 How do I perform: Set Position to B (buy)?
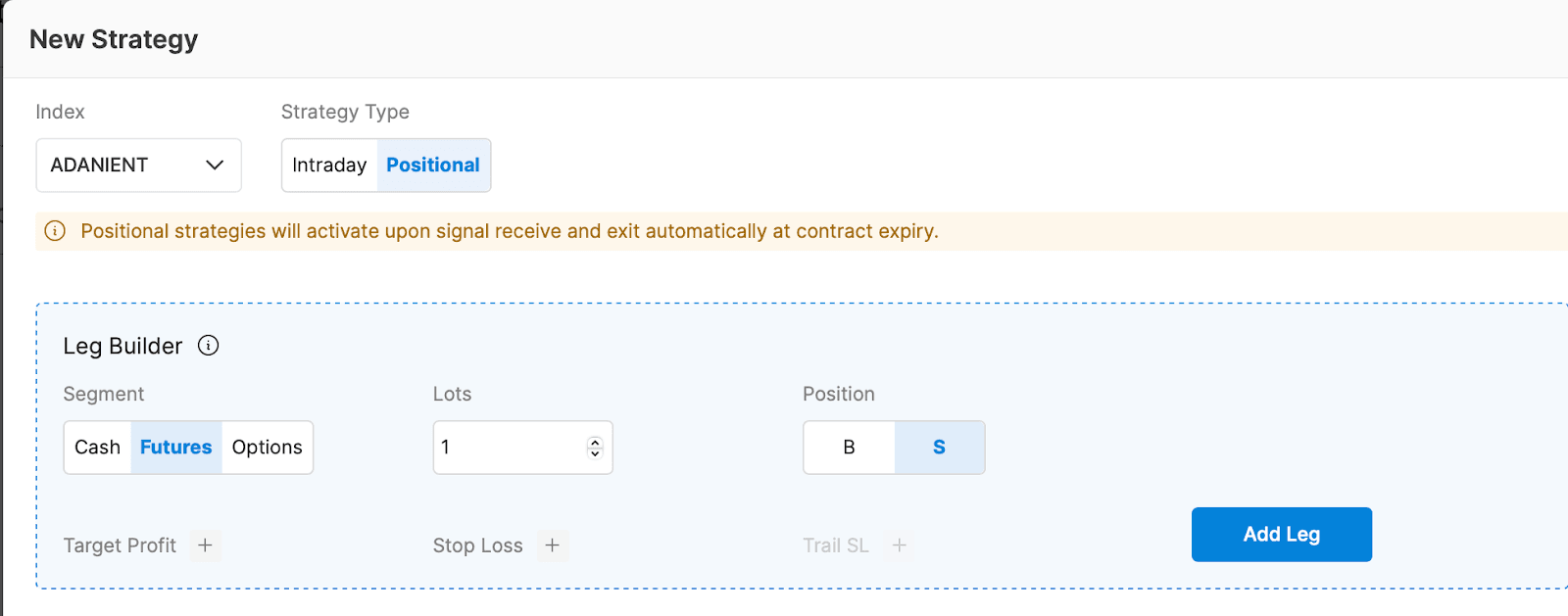point(849,448)
